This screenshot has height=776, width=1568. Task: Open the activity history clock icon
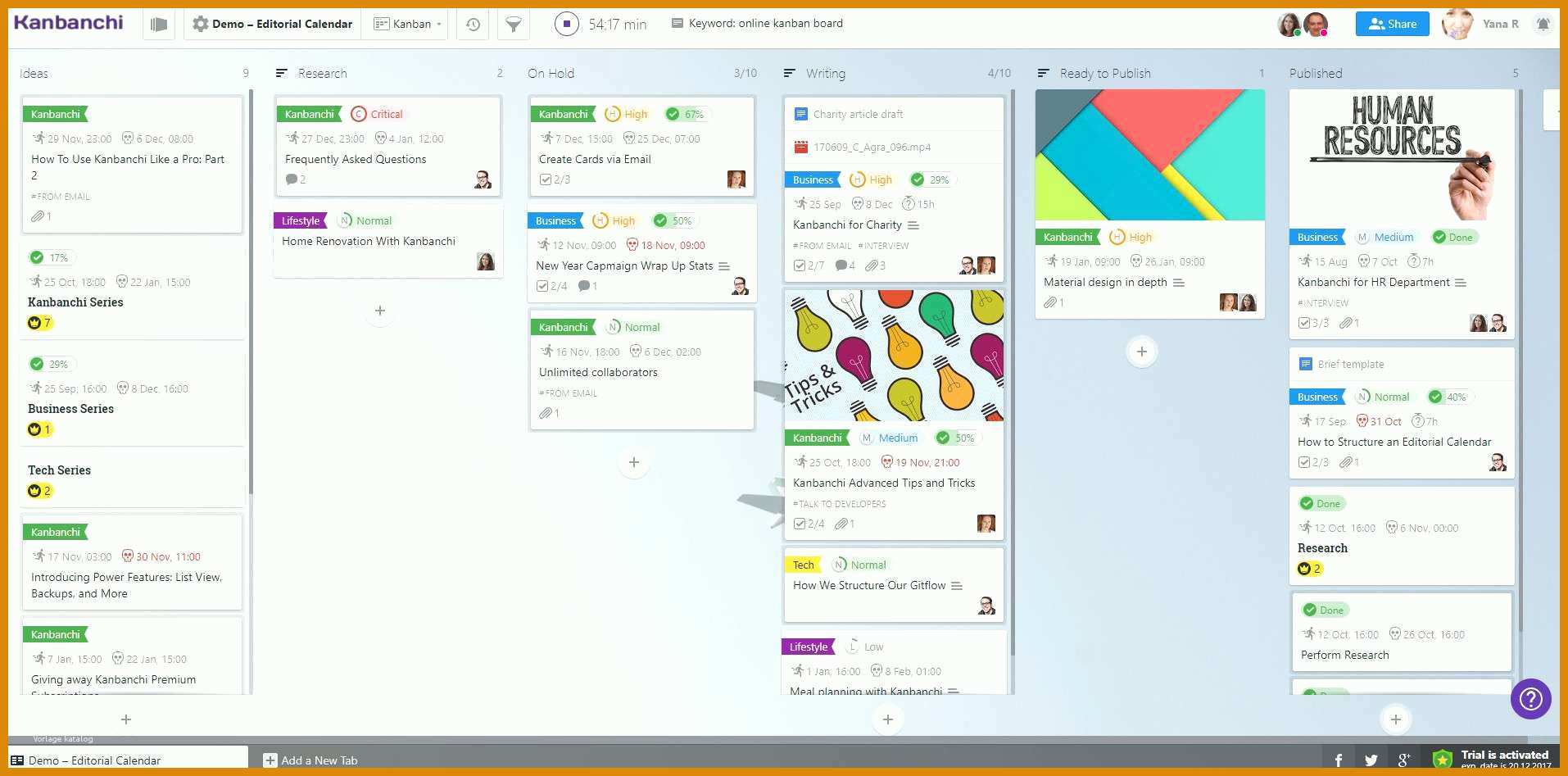[473, 25]
